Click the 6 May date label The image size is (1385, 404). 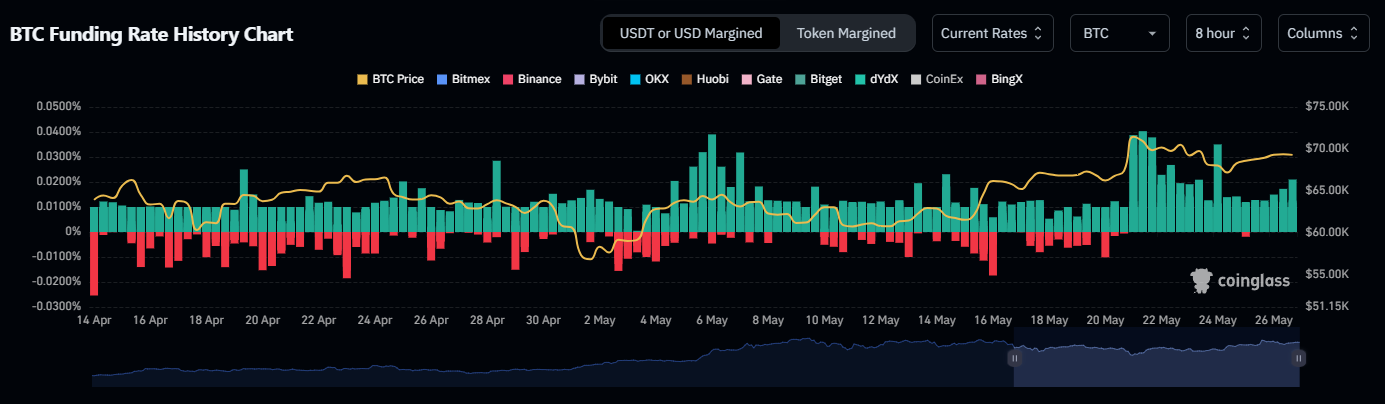(710, 321)
